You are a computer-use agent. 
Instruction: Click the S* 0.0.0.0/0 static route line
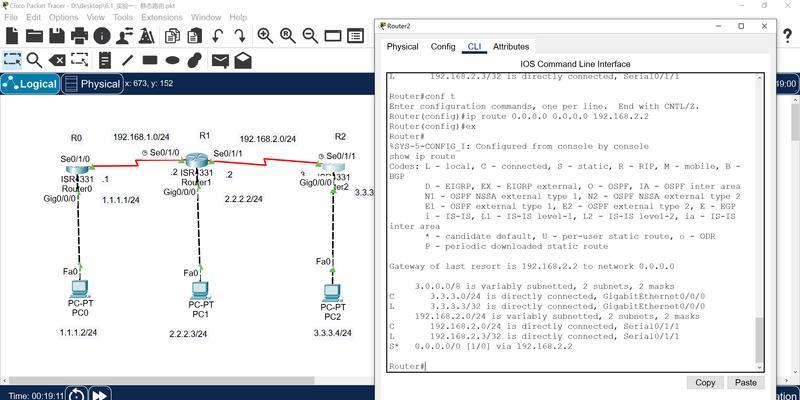click(x=481, y=346)
